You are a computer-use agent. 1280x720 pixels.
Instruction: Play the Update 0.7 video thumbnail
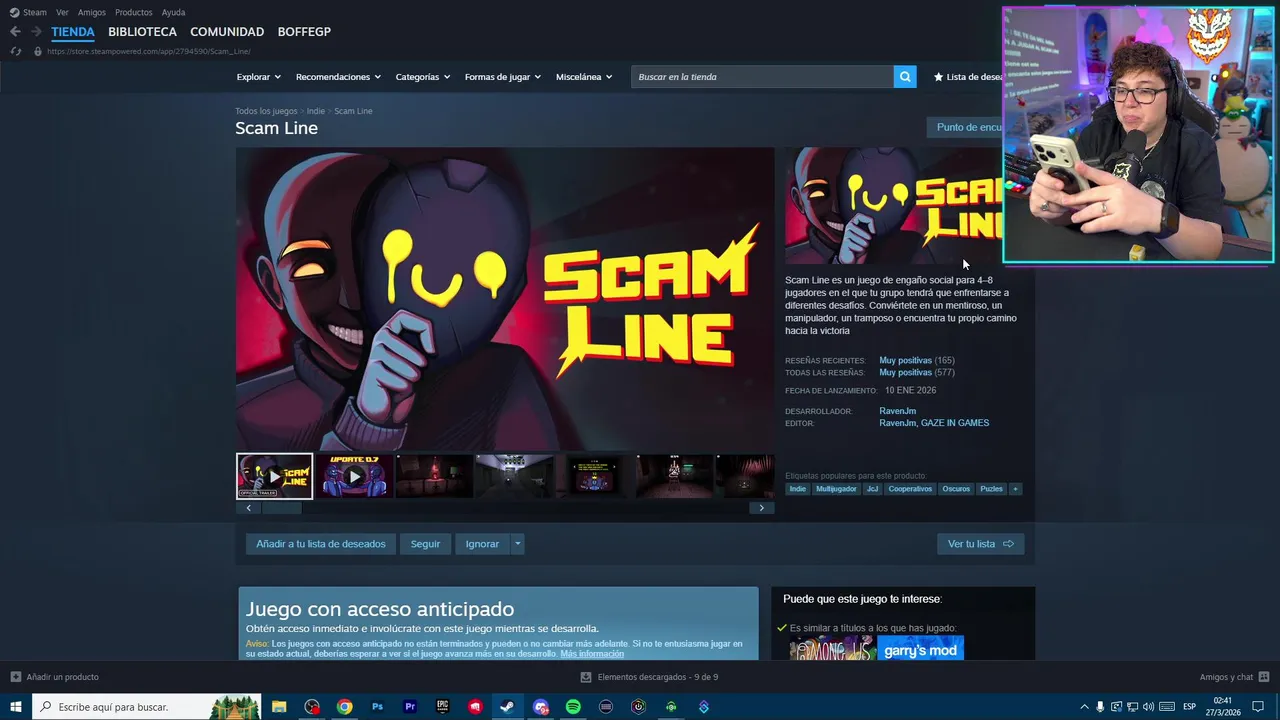[x=354, y=476]
